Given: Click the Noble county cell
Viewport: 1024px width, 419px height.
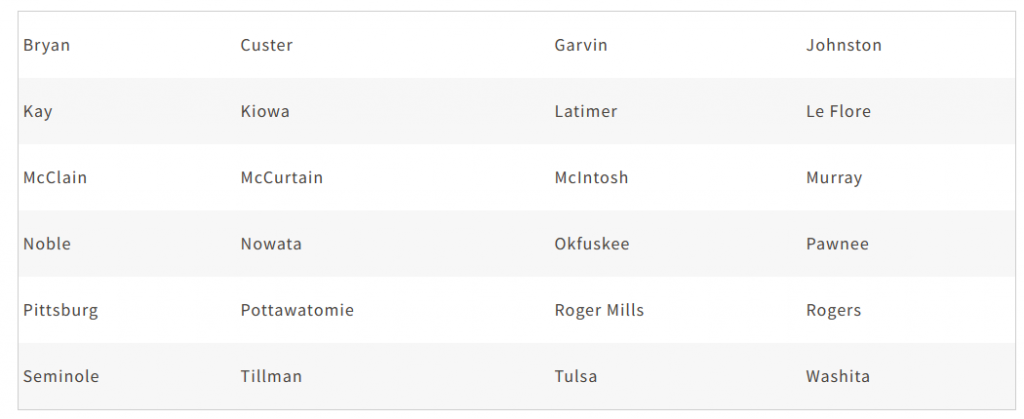Looking at the screenshot, I should [47, 244].
